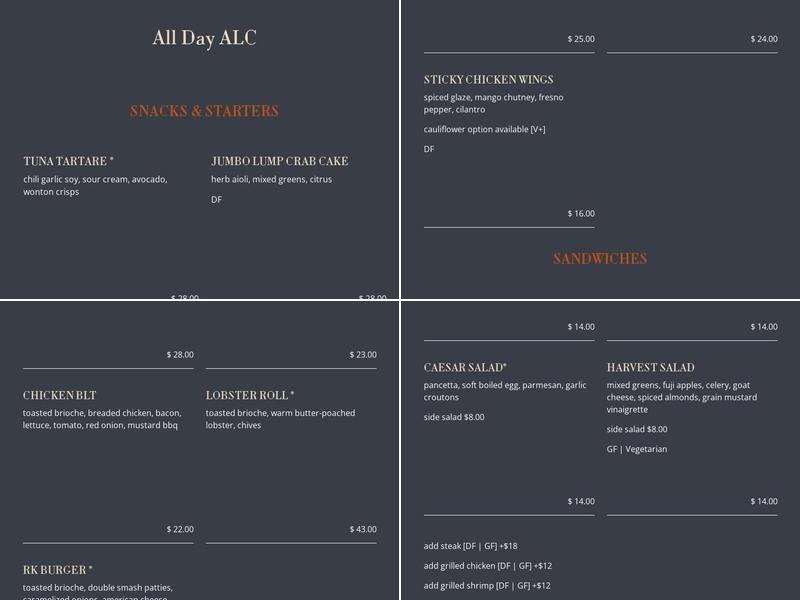Select the add steak +$18 option
800x600 pixels.
click(470, 546)
